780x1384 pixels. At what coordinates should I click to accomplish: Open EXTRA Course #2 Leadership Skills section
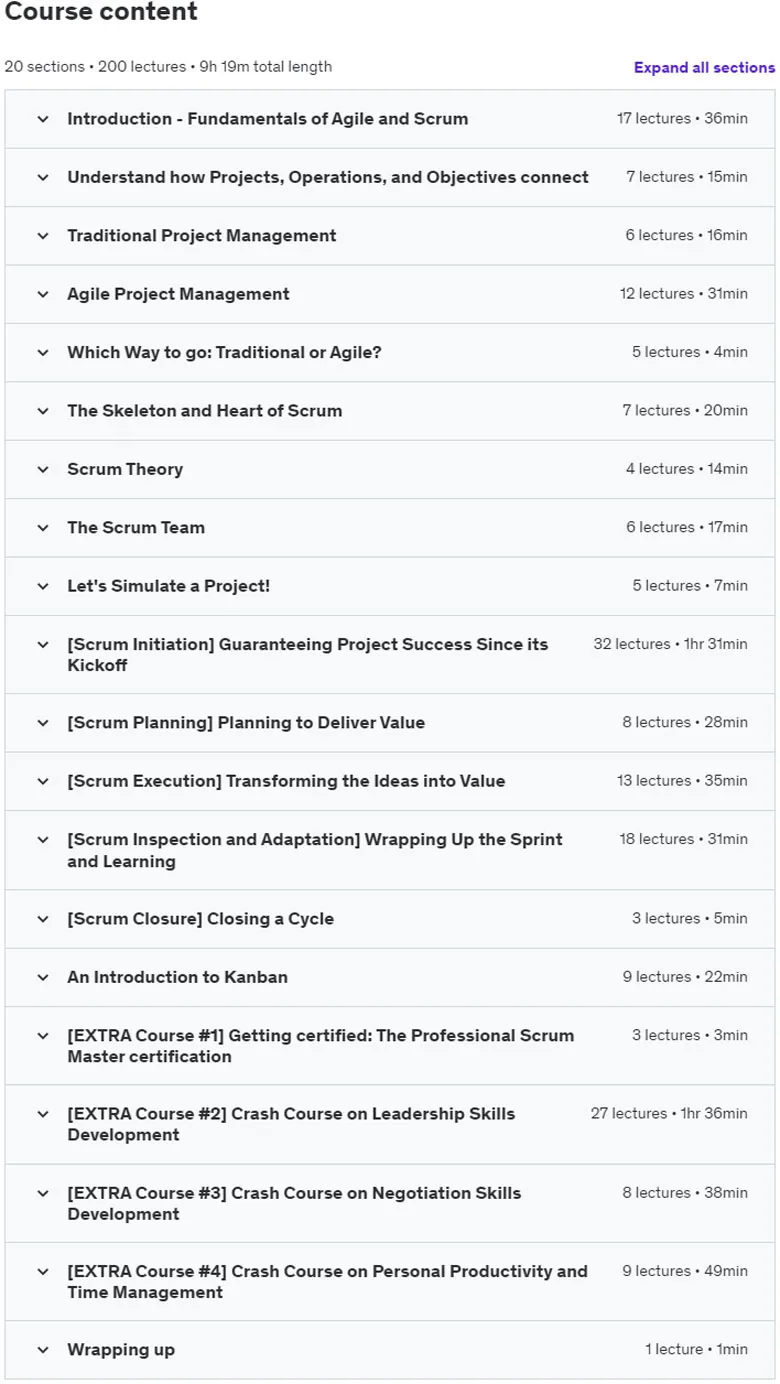(x=390, y=1124)
